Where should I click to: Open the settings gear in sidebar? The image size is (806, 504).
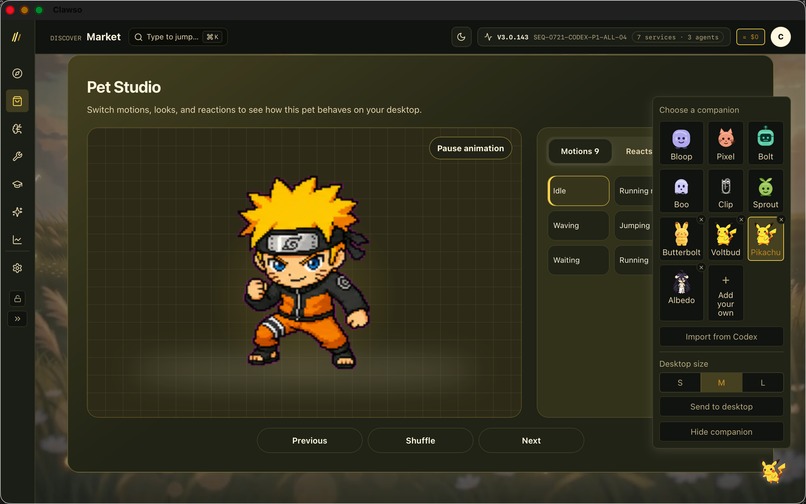point(17,268)
